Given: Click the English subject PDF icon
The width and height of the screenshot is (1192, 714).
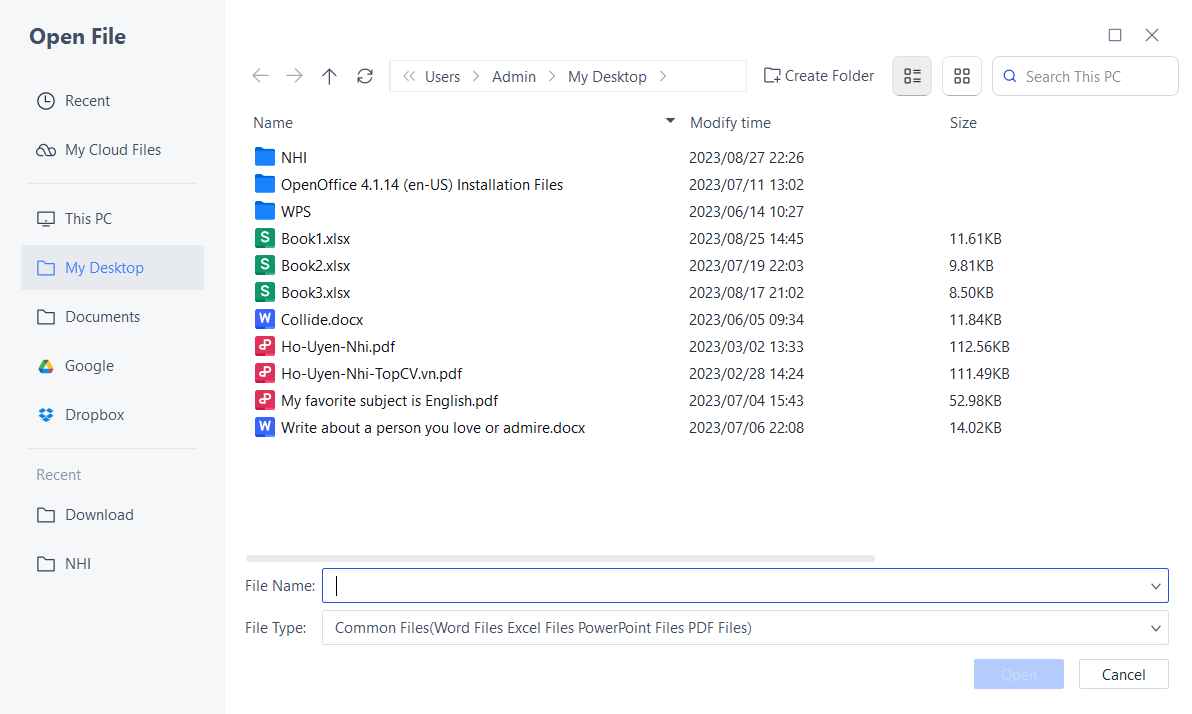Looking at the screenshot, I should [265, 400].
